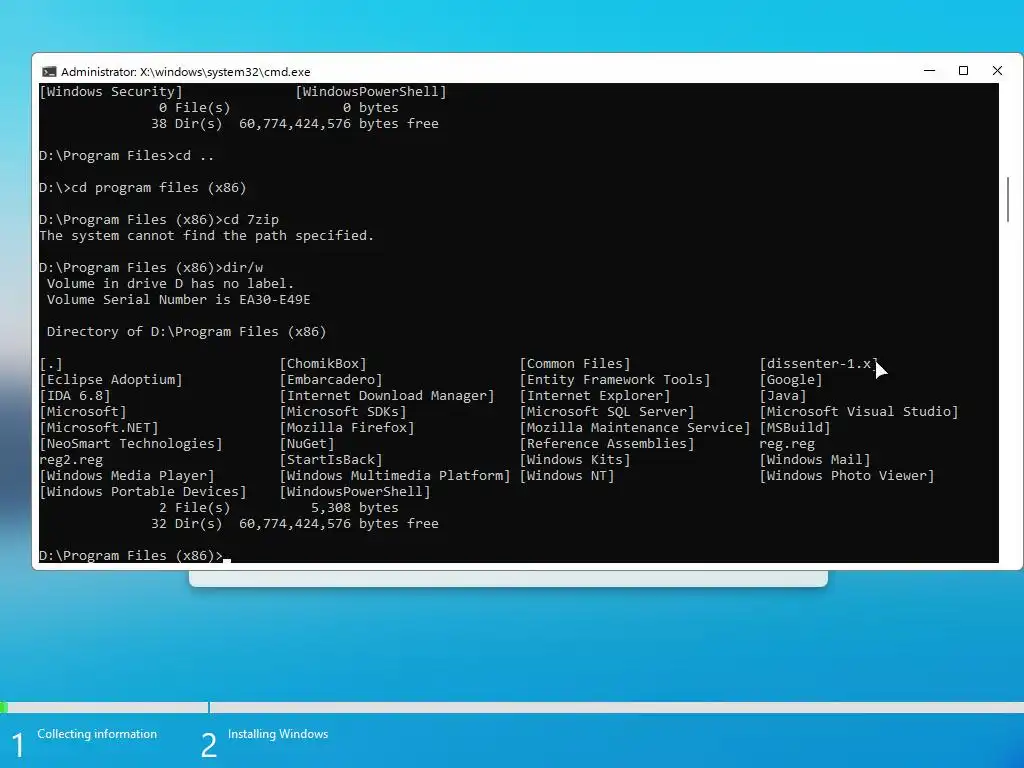Click the '[MSBuild]' directory entry

click(795, 428)
